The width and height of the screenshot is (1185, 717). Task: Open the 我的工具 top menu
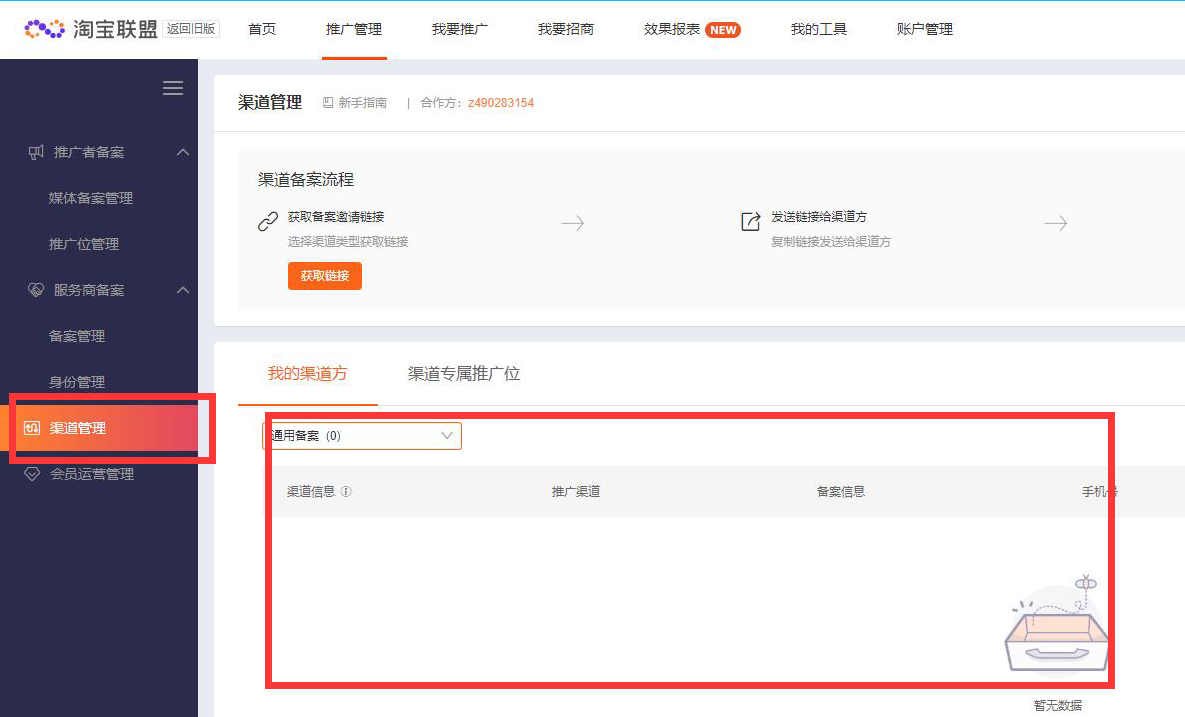pyautogui.click(x=818, y=29)
